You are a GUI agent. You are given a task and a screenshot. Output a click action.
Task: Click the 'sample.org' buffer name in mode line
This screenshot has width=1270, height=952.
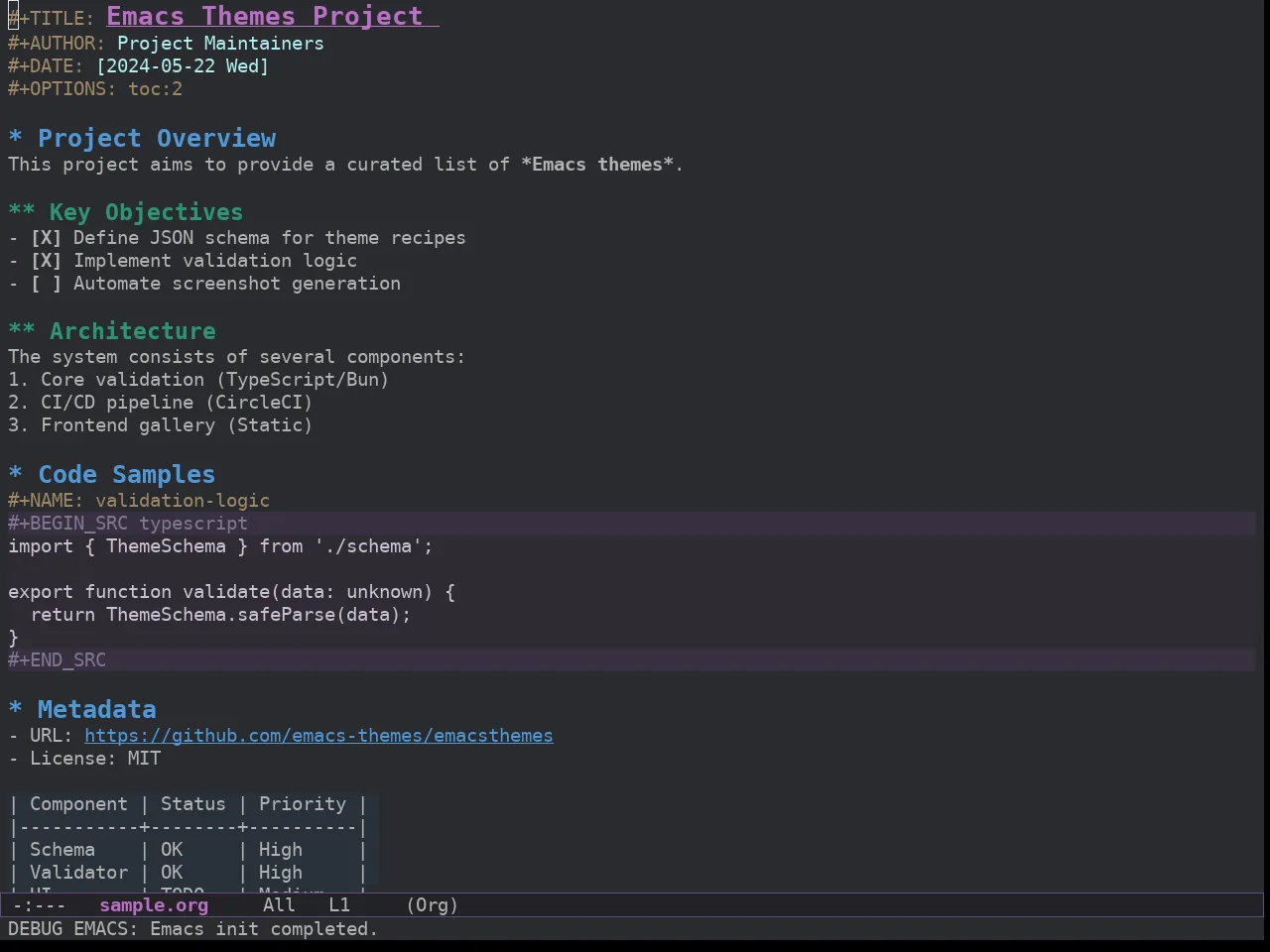[x=154, y=905]
